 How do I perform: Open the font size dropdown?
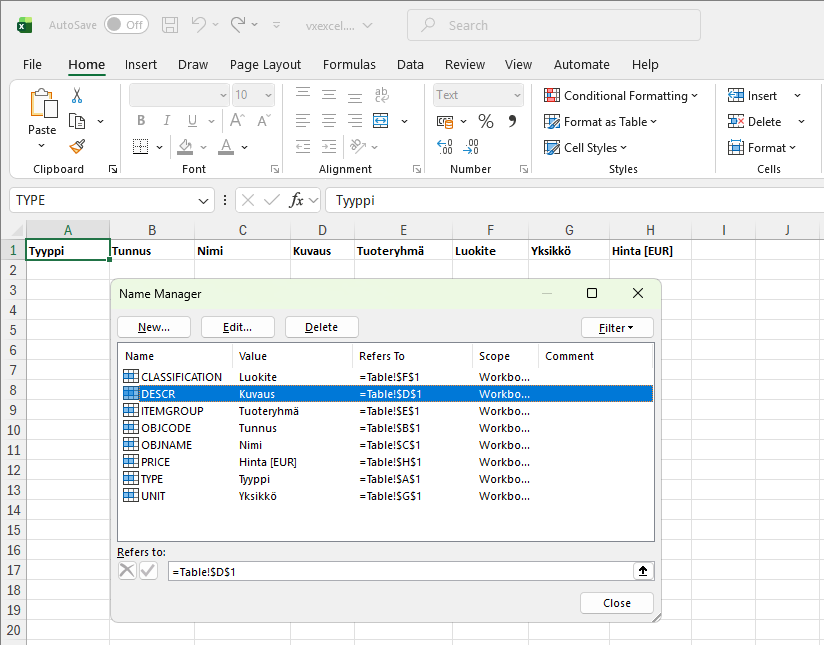click(269, 95)
